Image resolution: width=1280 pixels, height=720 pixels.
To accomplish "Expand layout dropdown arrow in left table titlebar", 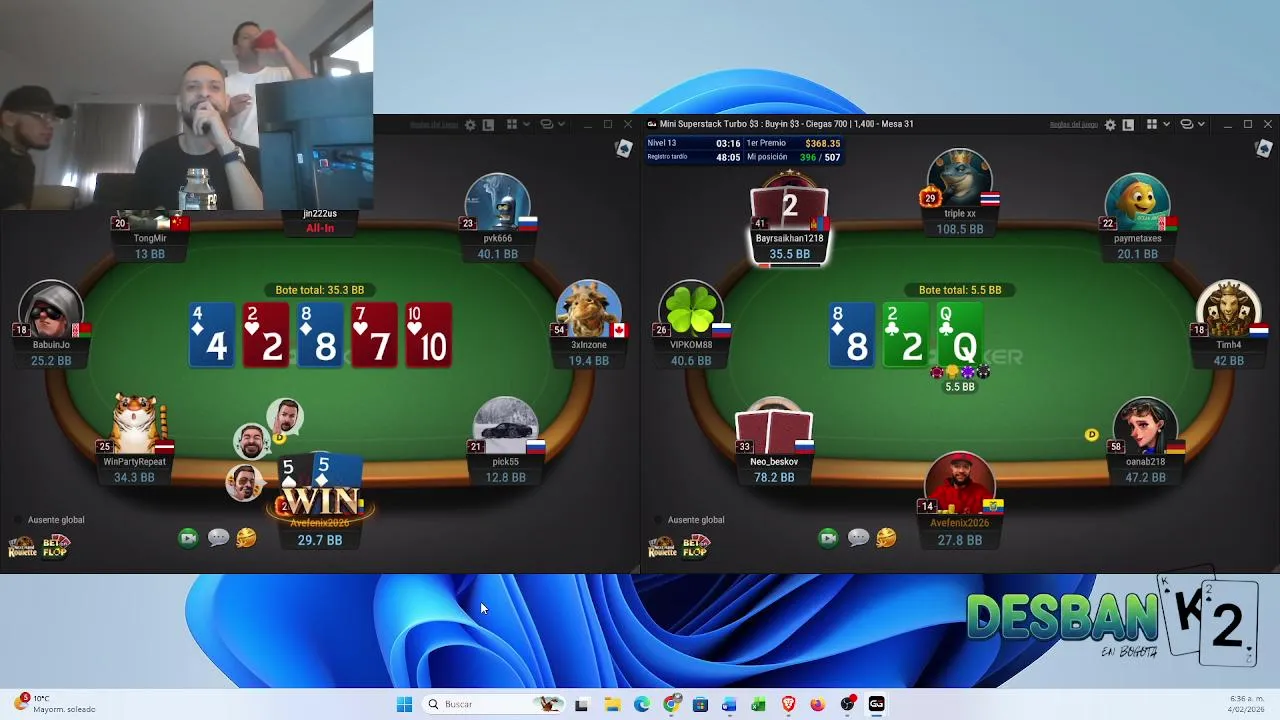I will coord(526,125).
